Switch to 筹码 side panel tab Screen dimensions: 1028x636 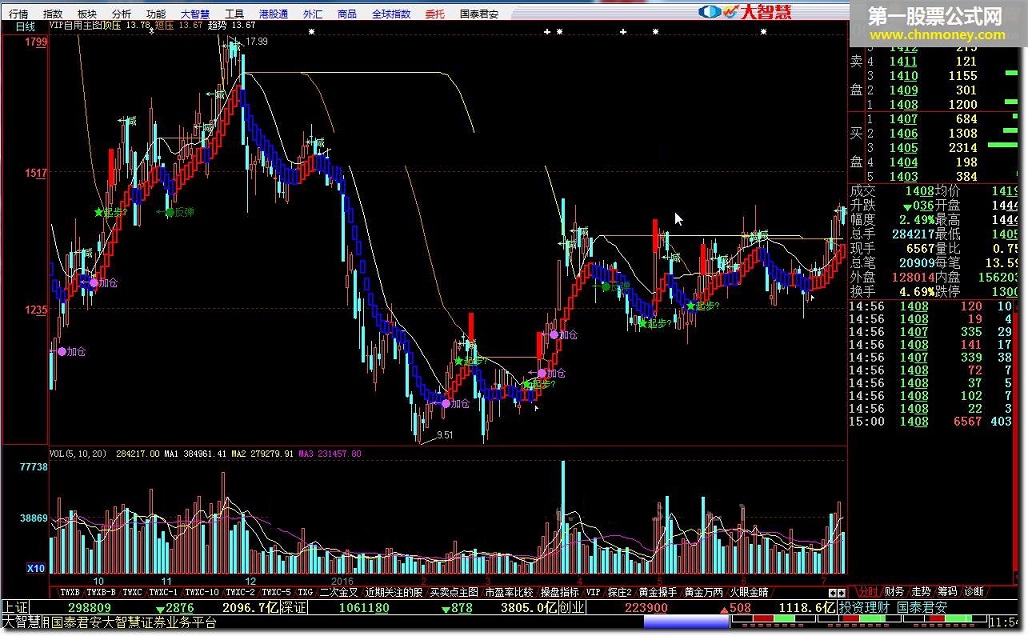click(x=947, y=591)
